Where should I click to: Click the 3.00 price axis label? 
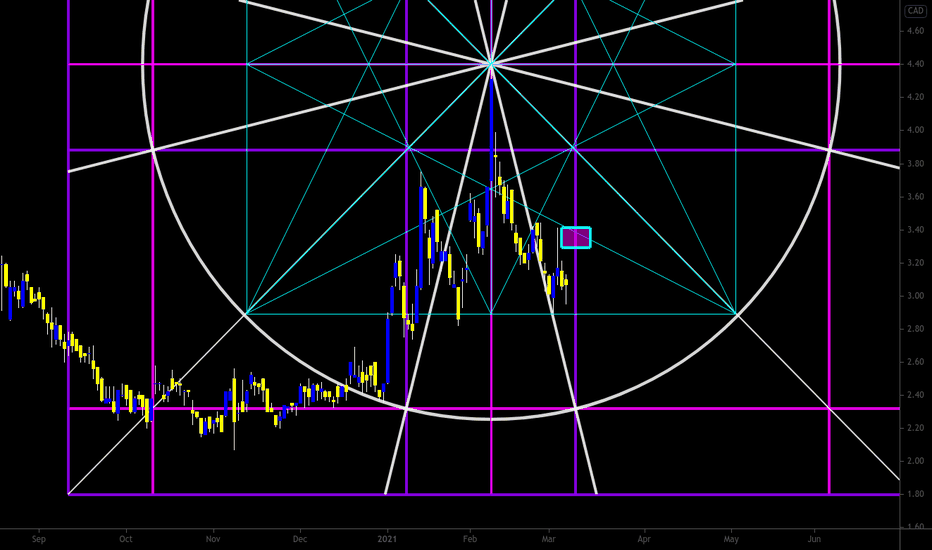(x=915, y=296)
